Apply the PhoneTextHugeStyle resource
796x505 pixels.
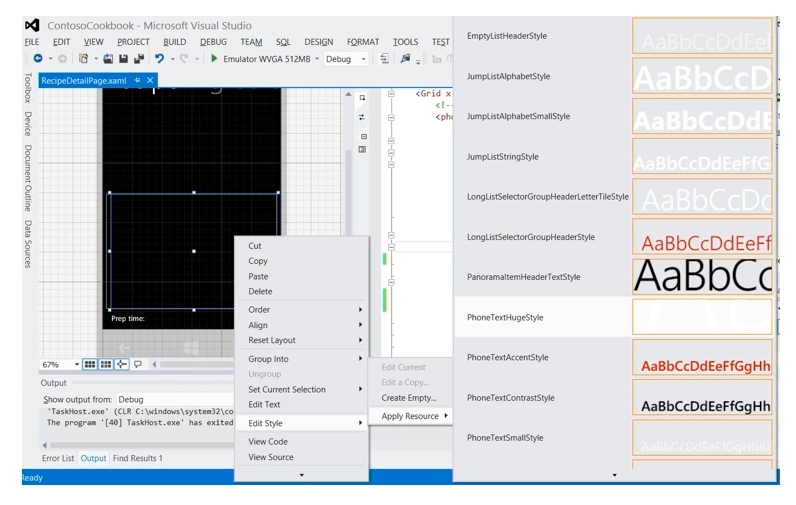coord(614,317)
